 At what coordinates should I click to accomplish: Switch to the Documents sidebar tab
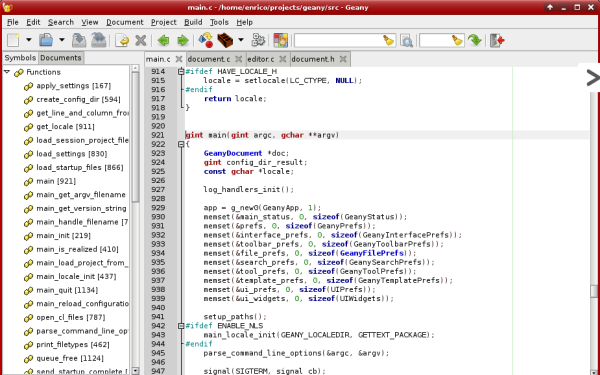click(x=61, y=58)
